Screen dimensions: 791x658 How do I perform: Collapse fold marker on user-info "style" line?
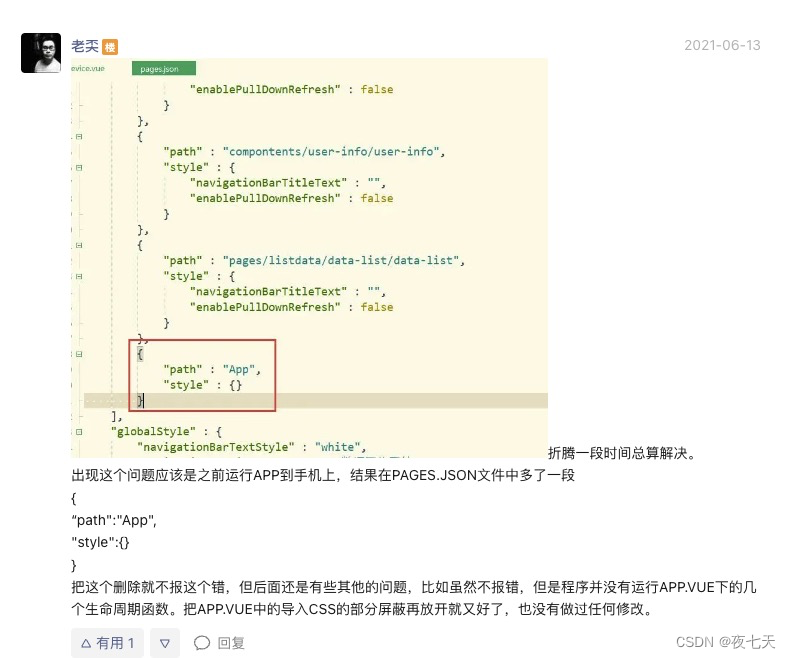click(79, 168)
